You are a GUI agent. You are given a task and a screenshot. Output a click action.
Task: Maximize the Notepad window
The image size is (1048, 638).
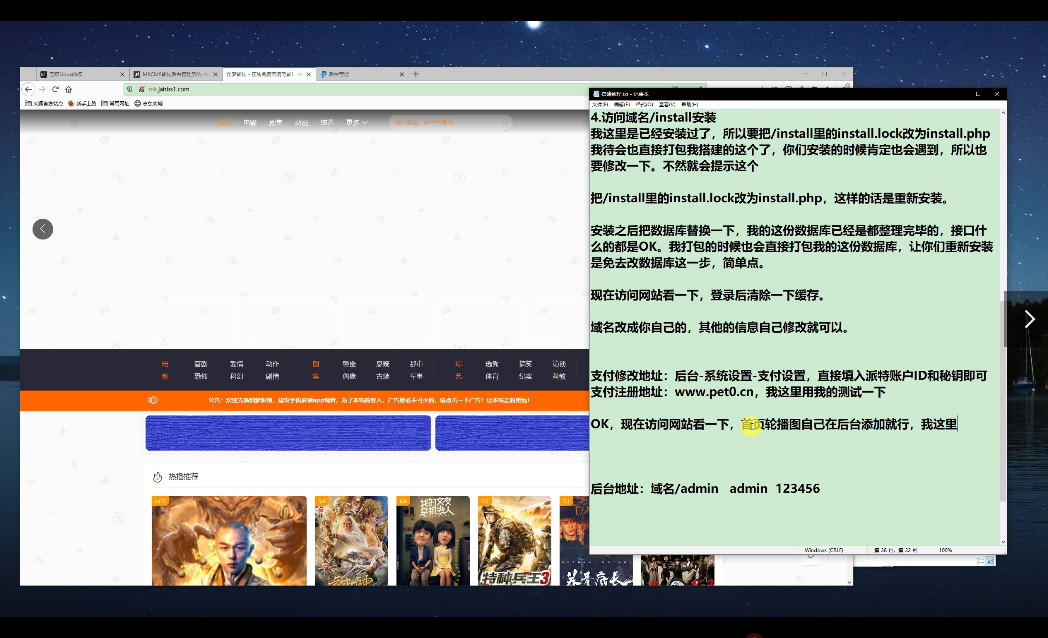pyautogui.click(x=978, y=94)
